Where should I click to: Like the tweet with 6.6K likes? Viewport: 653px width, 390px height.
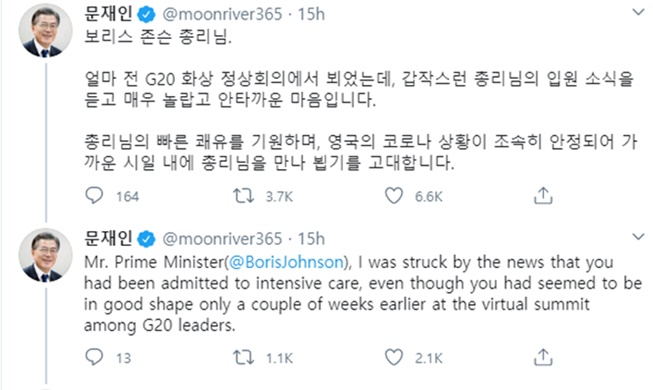click(394, 195)
